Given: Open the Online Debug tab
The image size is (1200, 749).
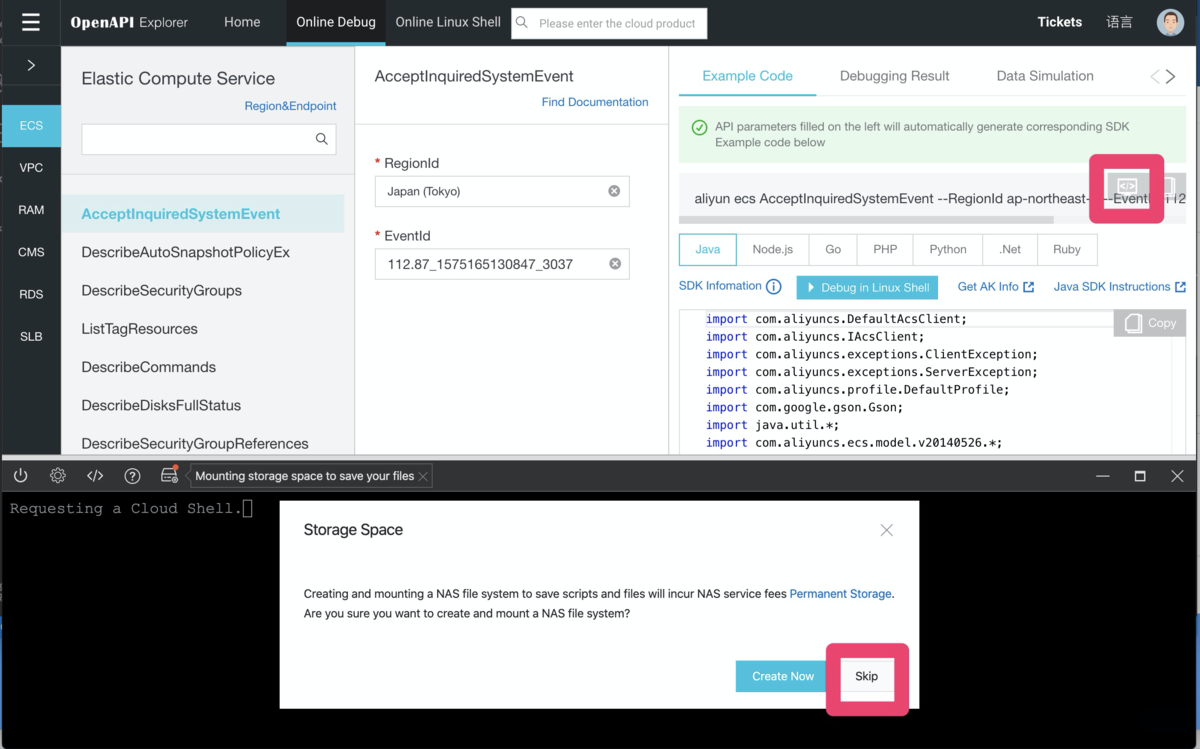Looking at the screenshot, I should (x=336, y=22).
